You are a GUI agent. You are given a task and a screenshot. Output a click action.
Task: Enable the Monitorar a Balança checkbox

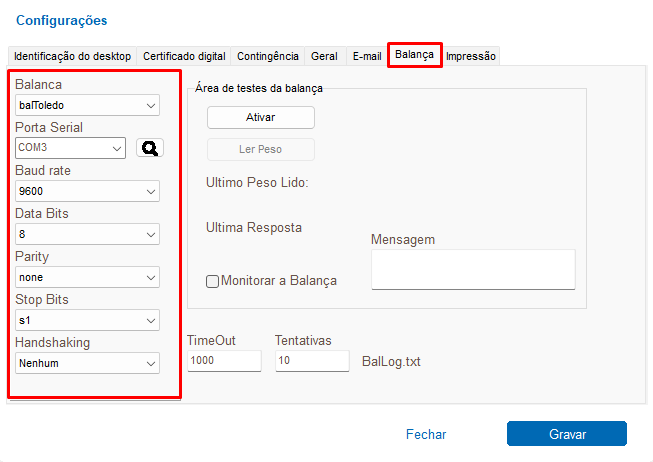pyautogui.click(x=212, y=281)
